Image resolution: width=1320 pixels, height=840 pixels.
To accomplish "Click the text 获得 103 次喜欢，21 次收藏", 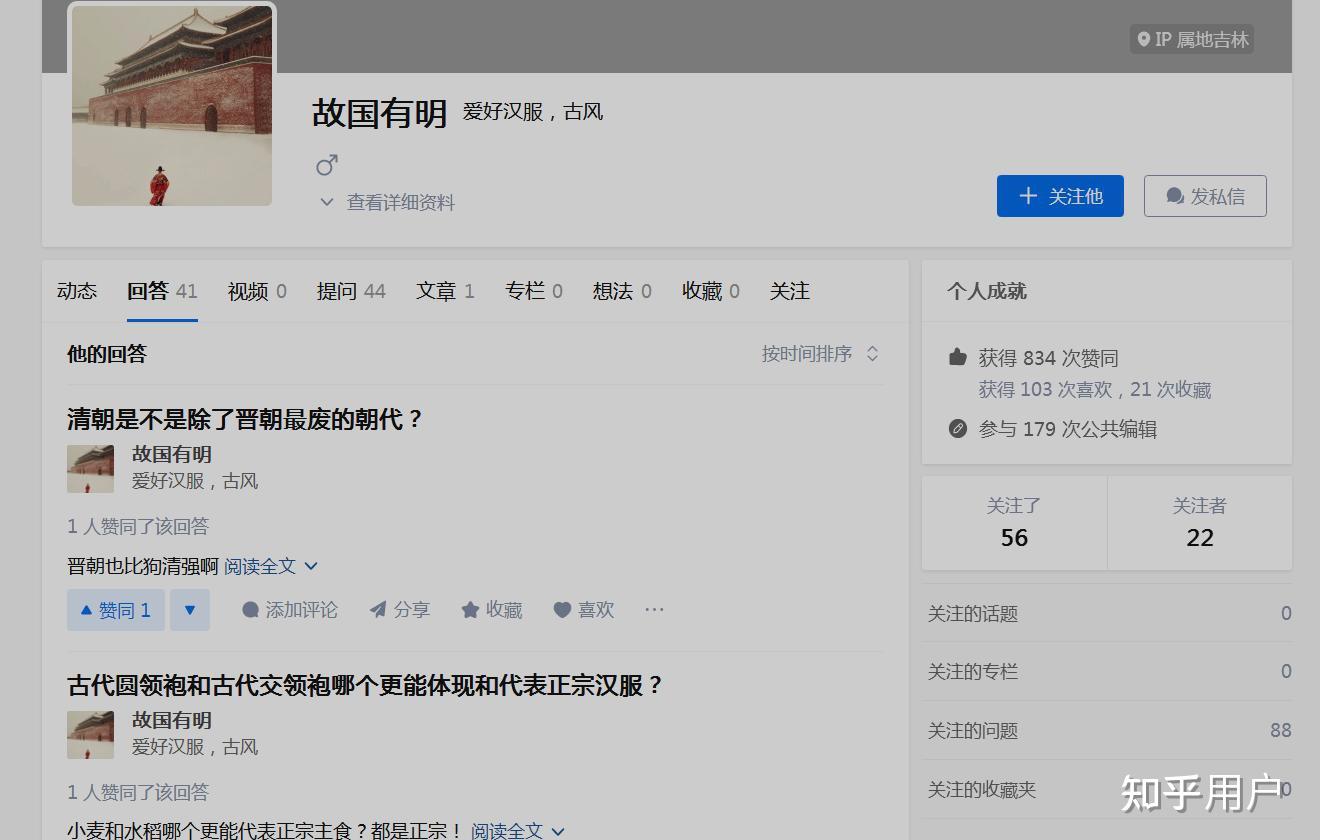I will pyautogui.click(x=1095, y=390).
